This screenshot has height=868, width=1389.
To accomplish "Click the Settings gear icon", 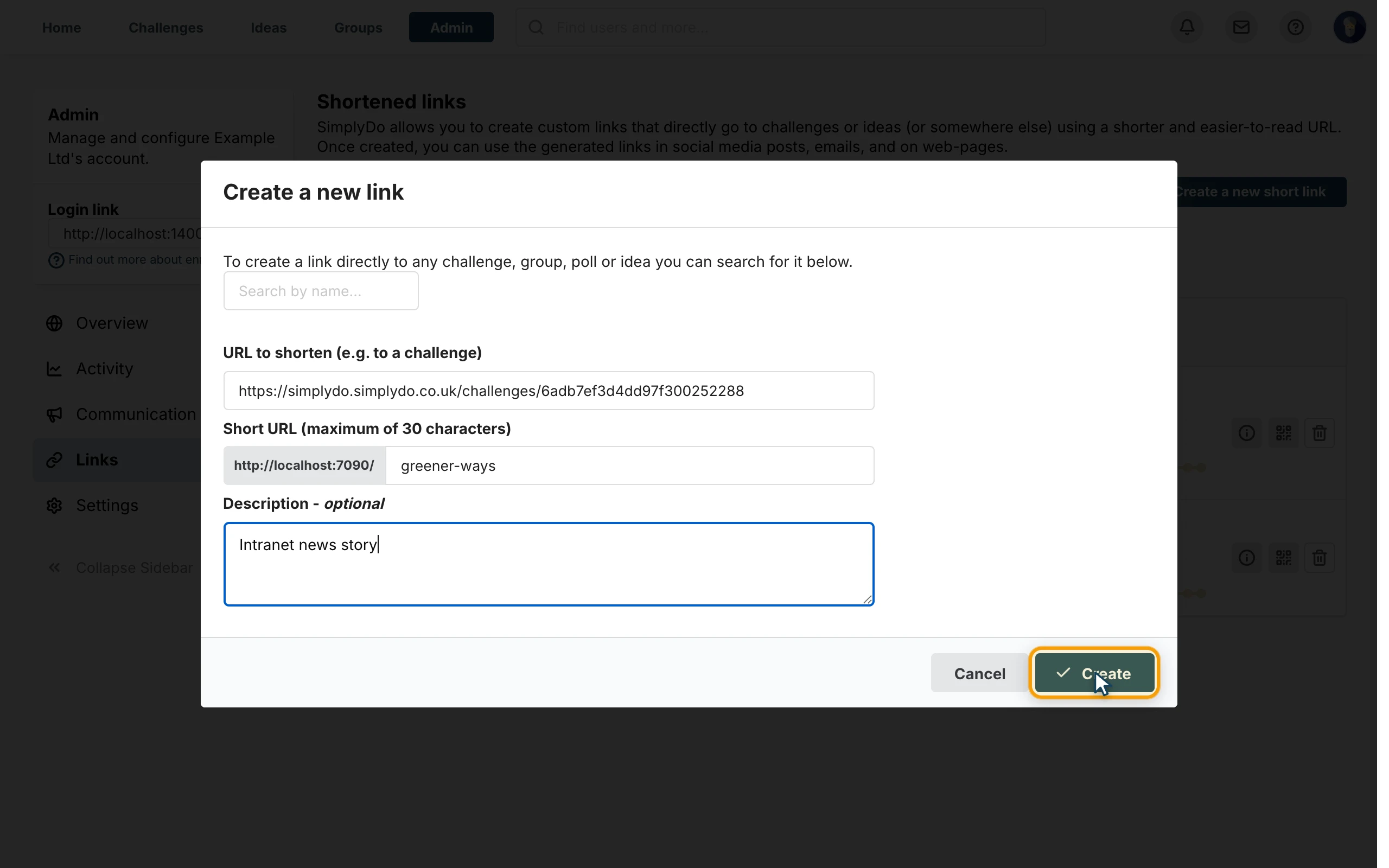I will coord(54,505).
